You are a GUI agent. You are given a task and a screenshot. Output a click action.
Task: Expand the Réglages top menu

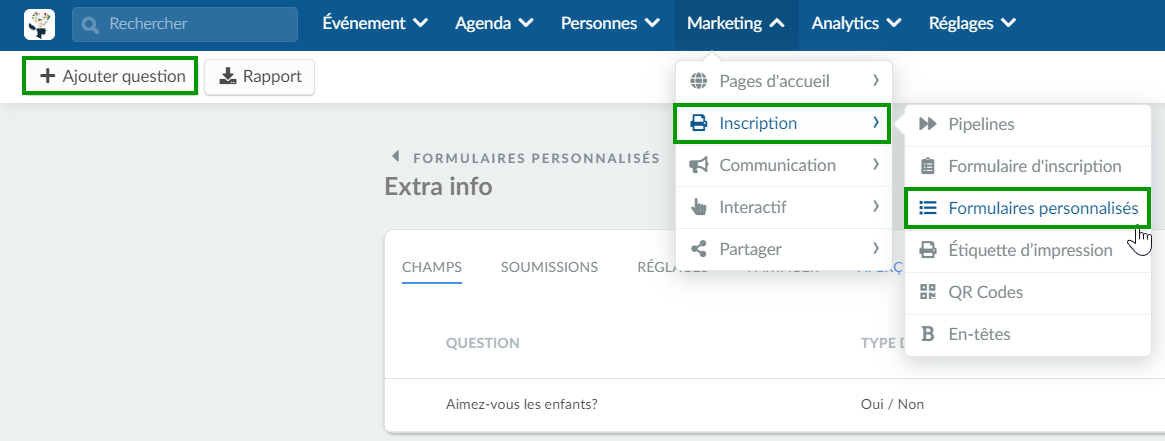[x=972, y=24]
